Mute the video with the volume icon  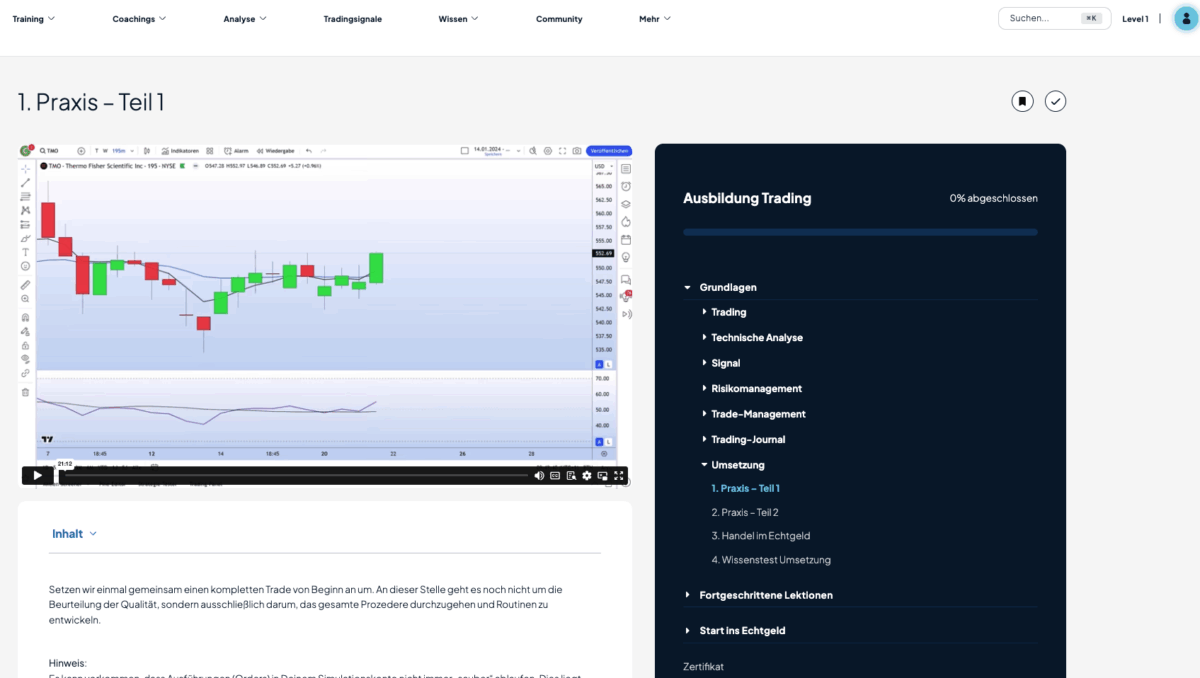pos(539,476)
